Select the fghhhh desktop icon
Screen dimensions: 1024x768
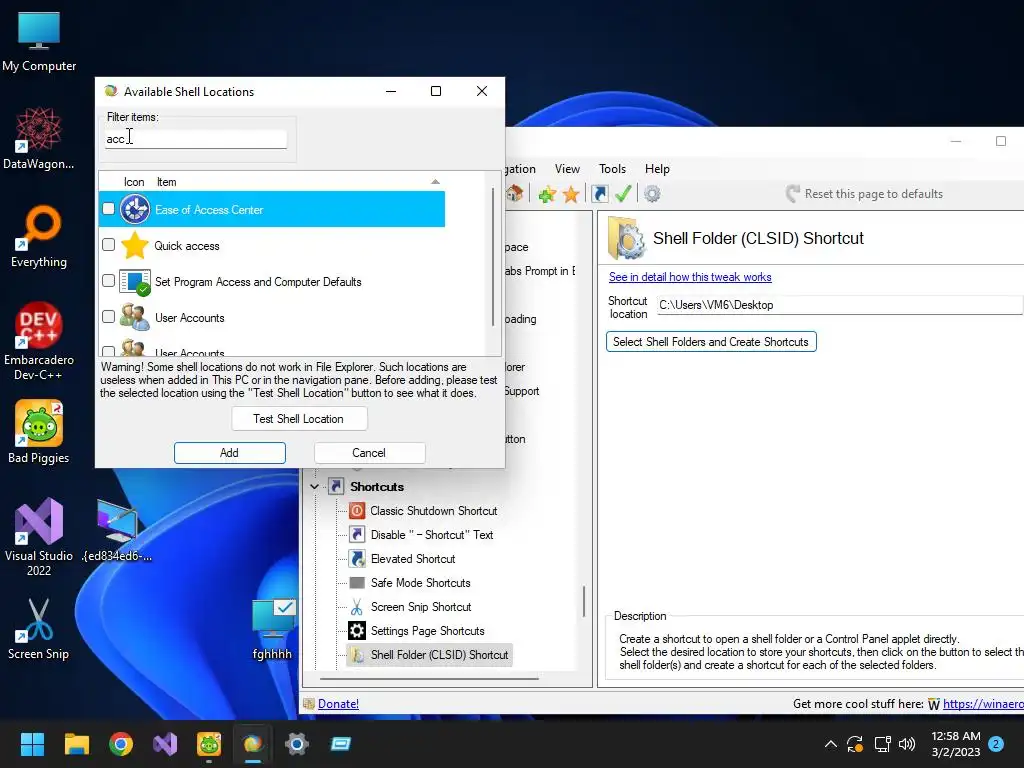[273, 629]
